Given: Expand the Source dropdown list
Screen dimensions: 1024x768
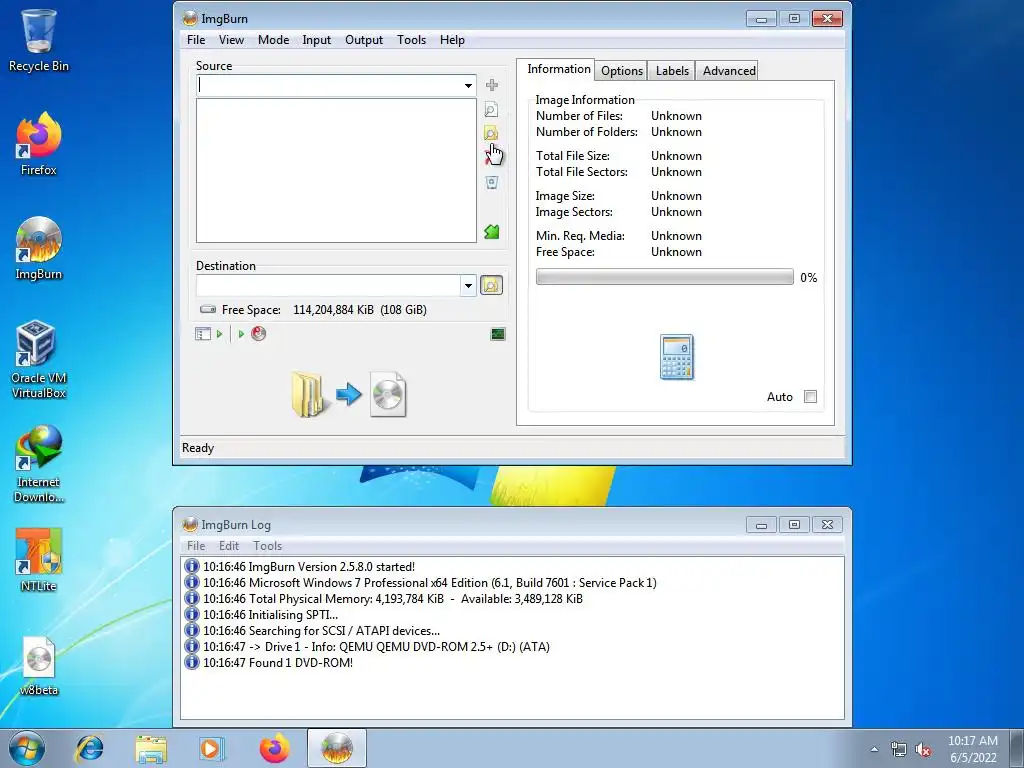Looking at the screenshot, I should 468,86.
